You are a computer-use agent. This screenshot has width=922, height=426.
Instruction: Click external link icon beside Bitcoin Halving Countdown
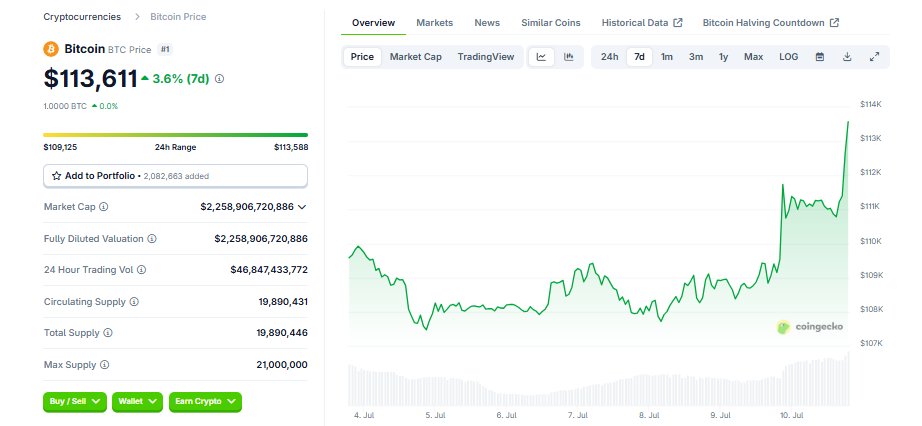pyautogui.click(x=834, y=23)
